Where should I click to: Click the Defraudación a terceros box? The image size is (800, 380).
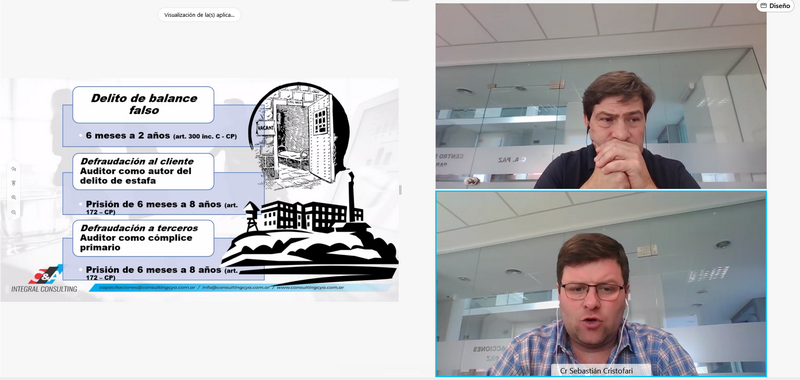click(143, 238)
